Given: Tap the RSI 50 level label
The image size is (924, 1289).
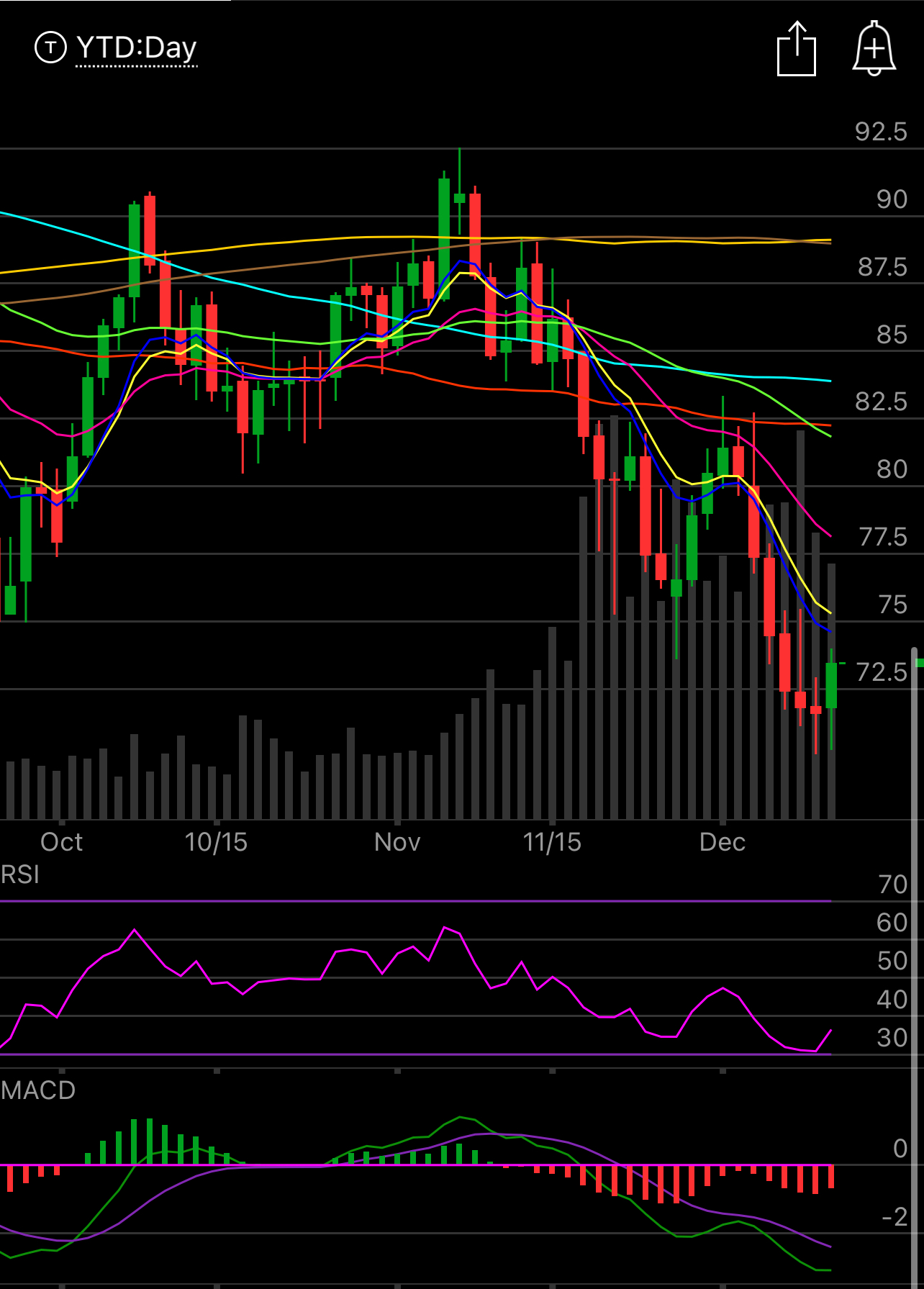Looking at the screenshot, I should click(x=892, y=961).
